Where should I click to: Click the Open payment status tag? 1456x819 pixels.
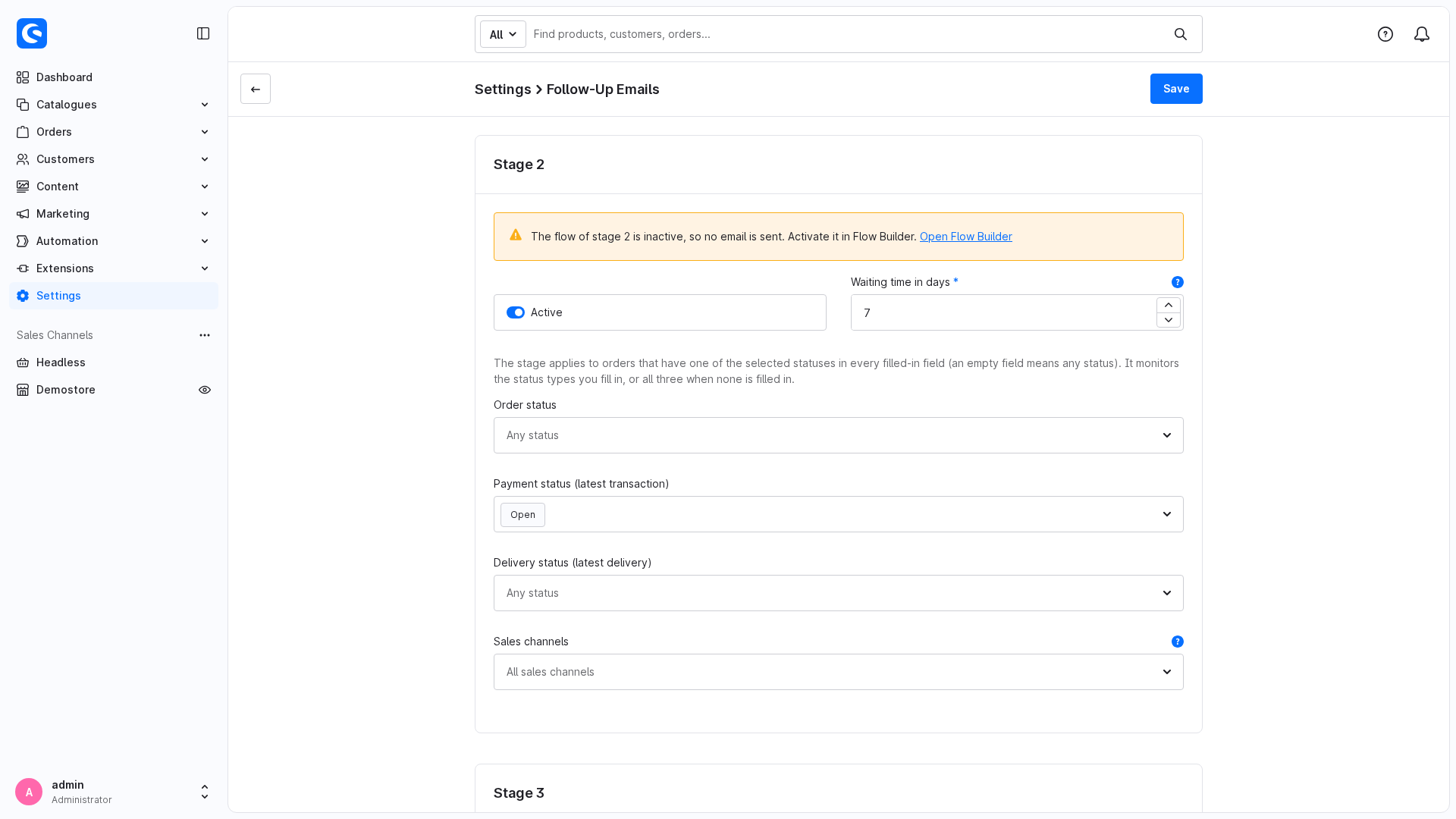[522, 515]
